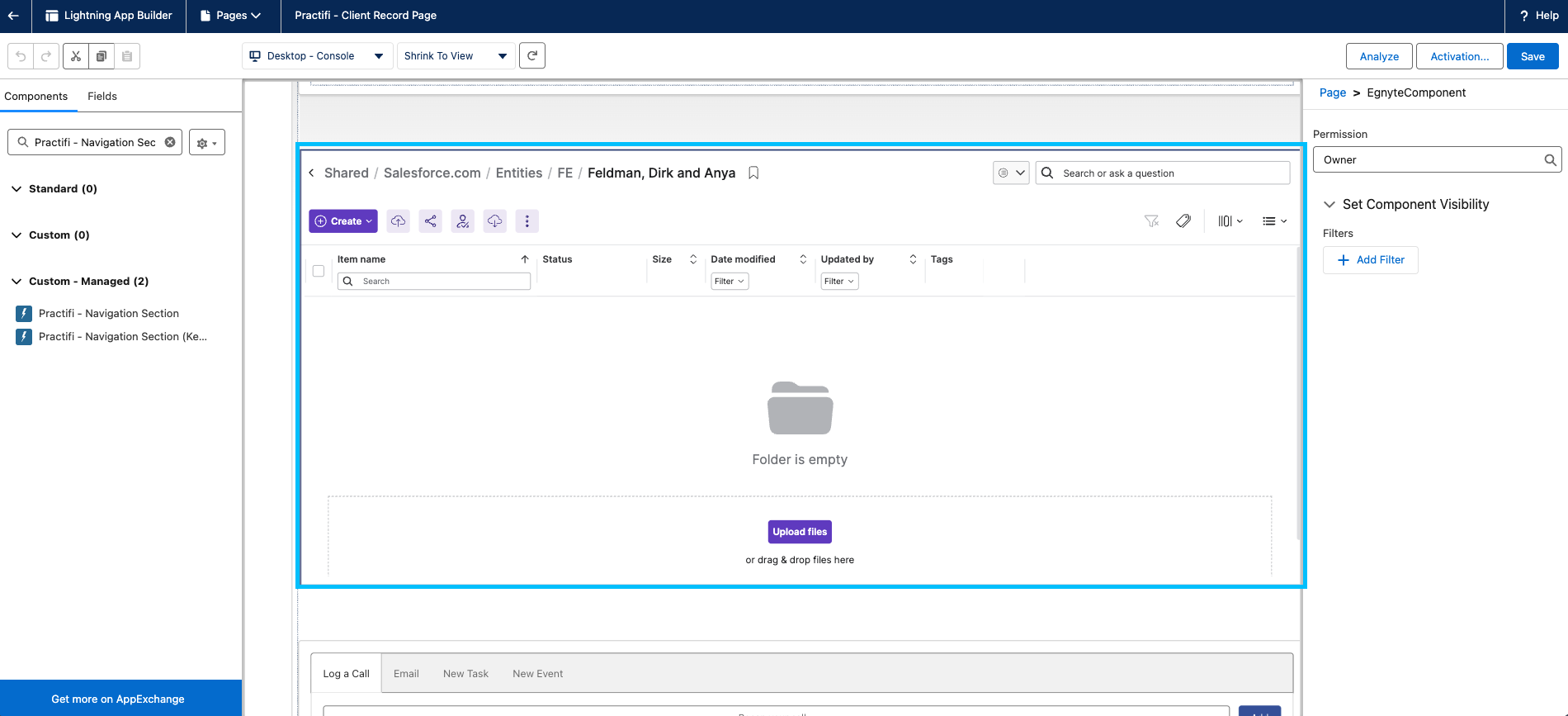Open the more actions three-dot menu
The image size is (1568, 716).
click(527, 221)
